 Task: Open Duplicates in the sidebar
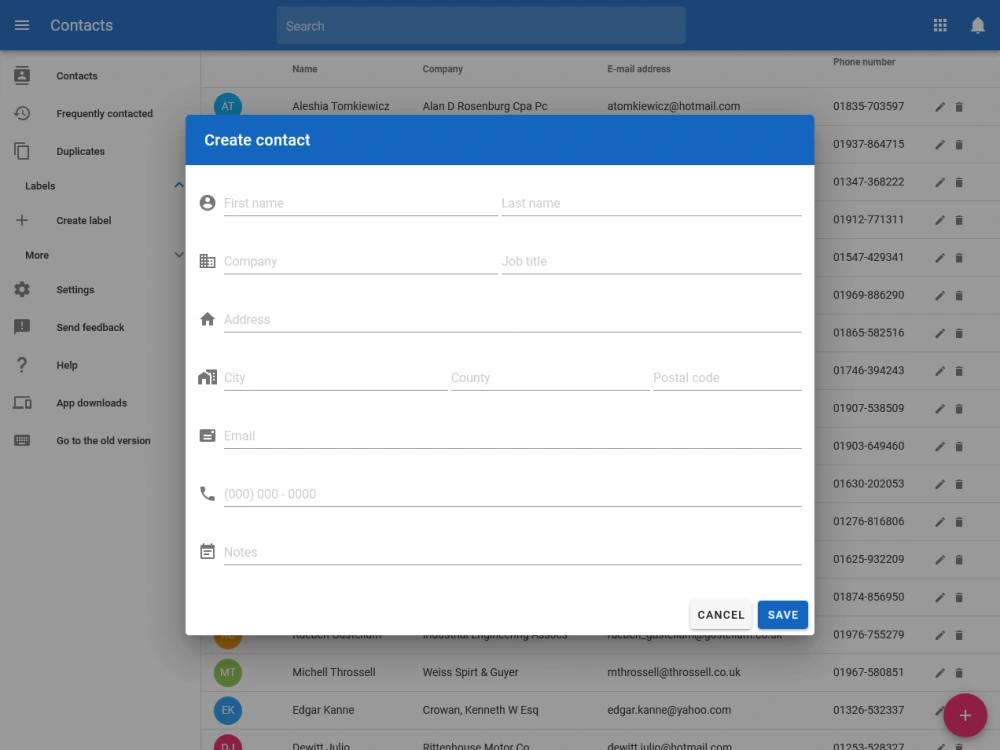80,151
